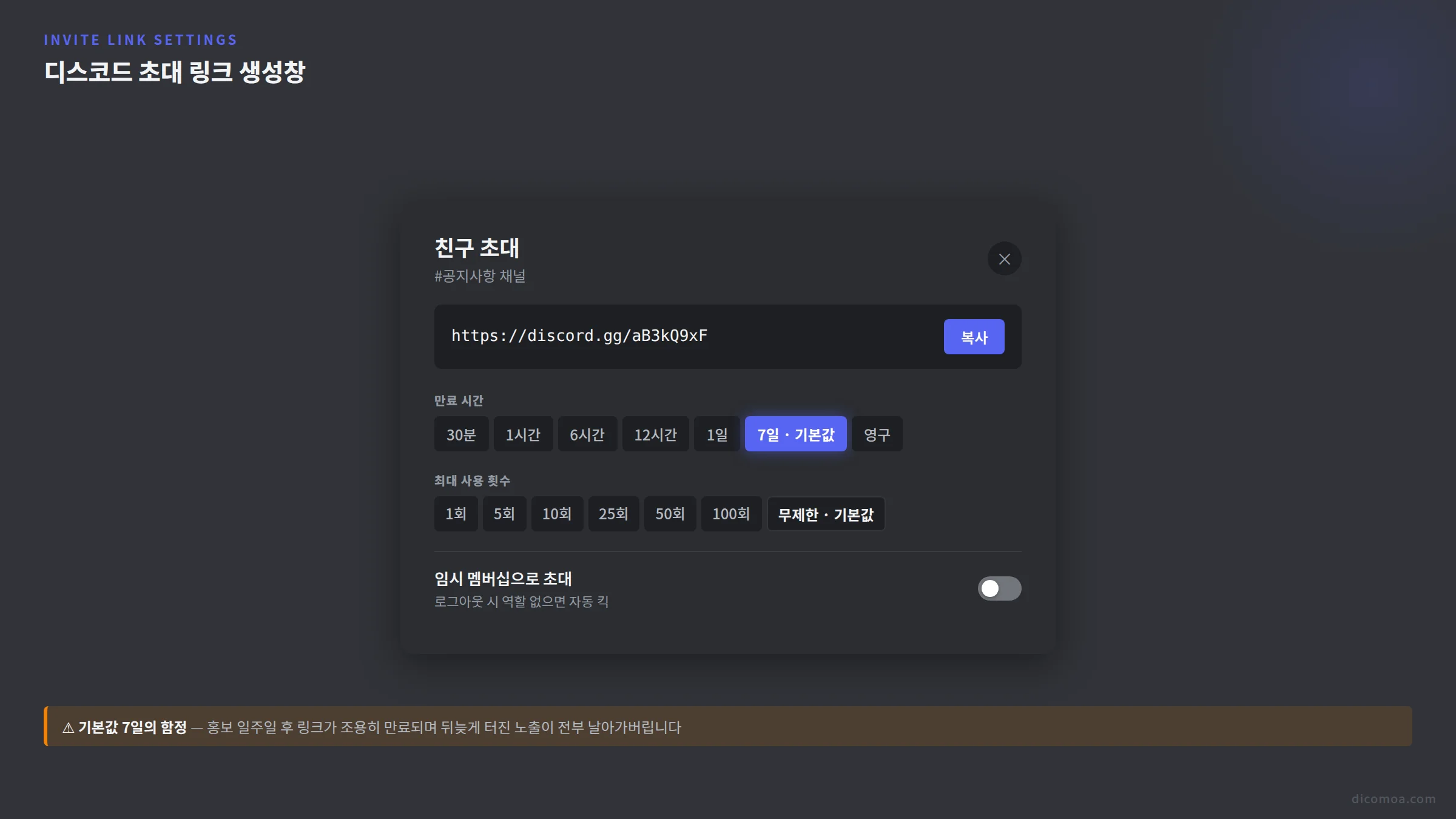
Task: Click the 최대 사용 횟수 section label
Action: click(472, 481)
